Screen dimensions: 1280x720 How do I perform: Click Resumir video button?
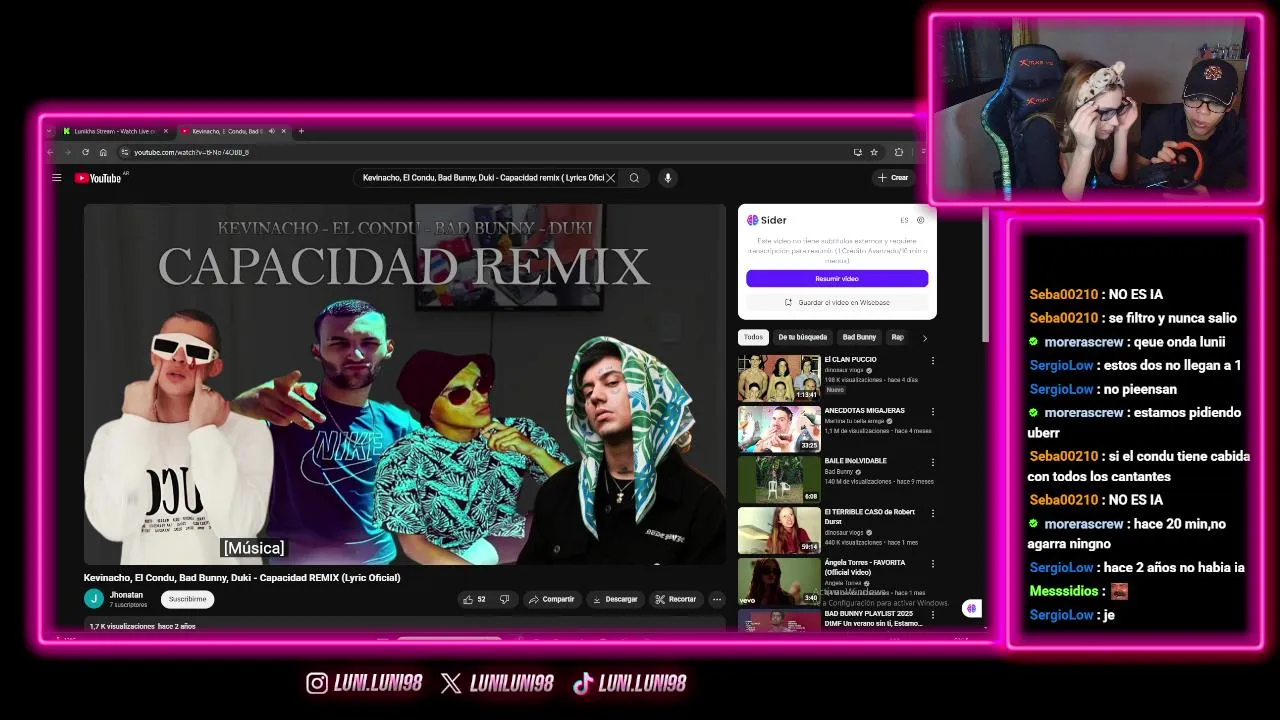click(837, 279)
